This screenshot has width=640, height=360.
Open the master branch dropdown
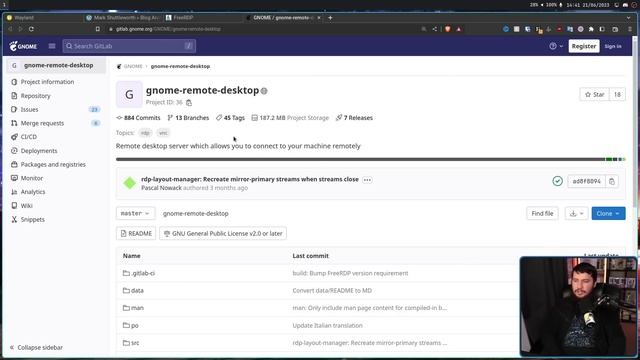[135, 213]
